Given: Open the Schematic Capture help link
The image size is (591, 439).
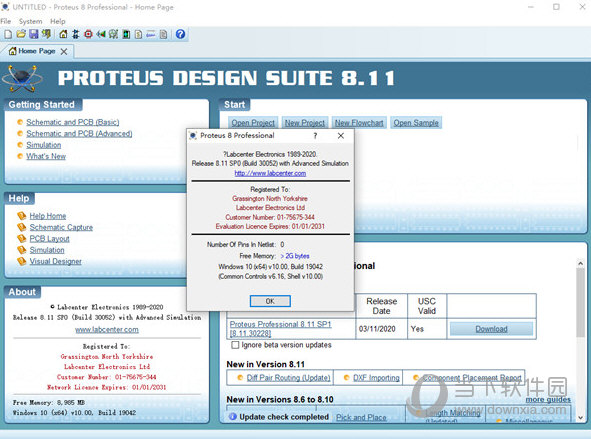Looking at the screenshot, I should 61,227.
